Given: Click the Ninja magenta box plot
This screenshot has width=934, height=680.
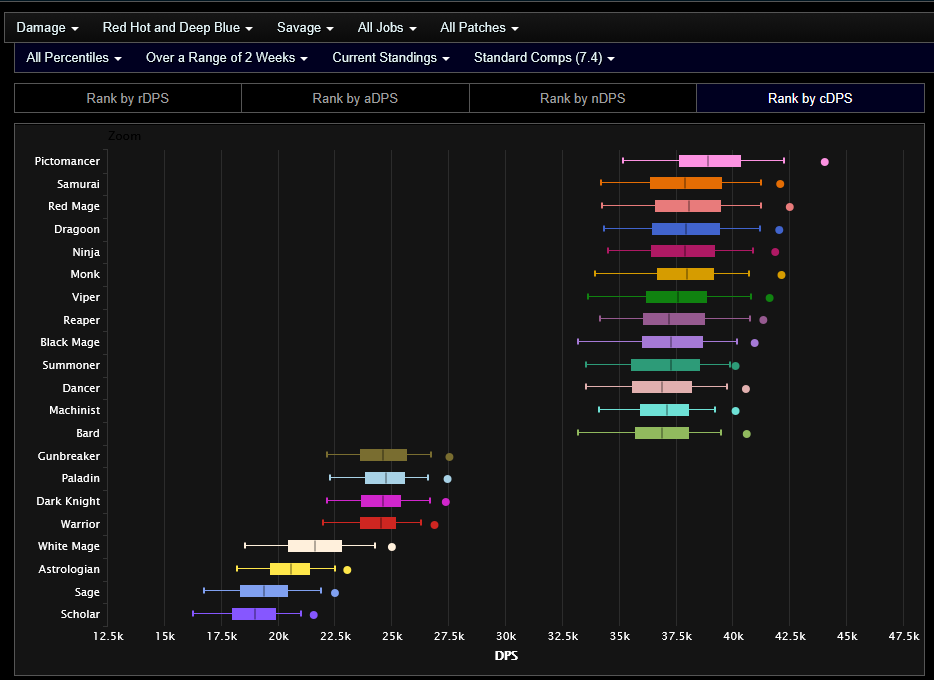Looking at the screenshot, I should 683,251.
